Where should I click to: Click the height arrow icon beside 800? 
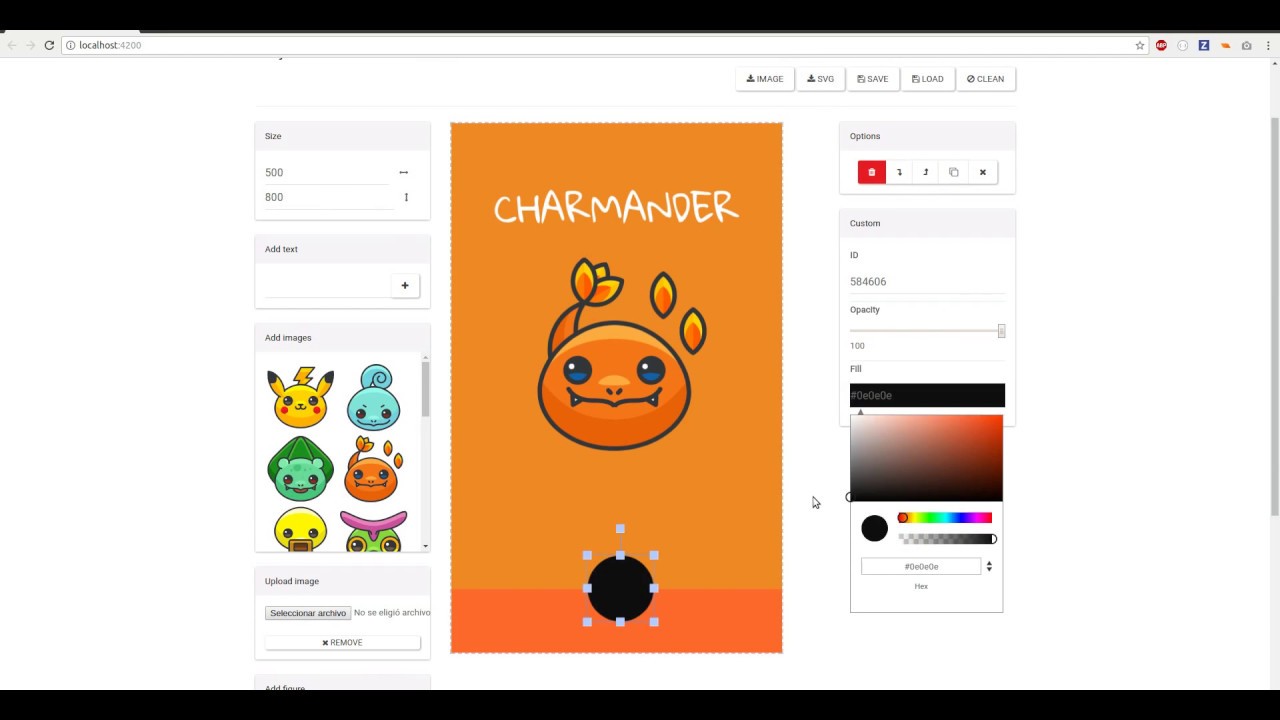(x=406, y=197)
